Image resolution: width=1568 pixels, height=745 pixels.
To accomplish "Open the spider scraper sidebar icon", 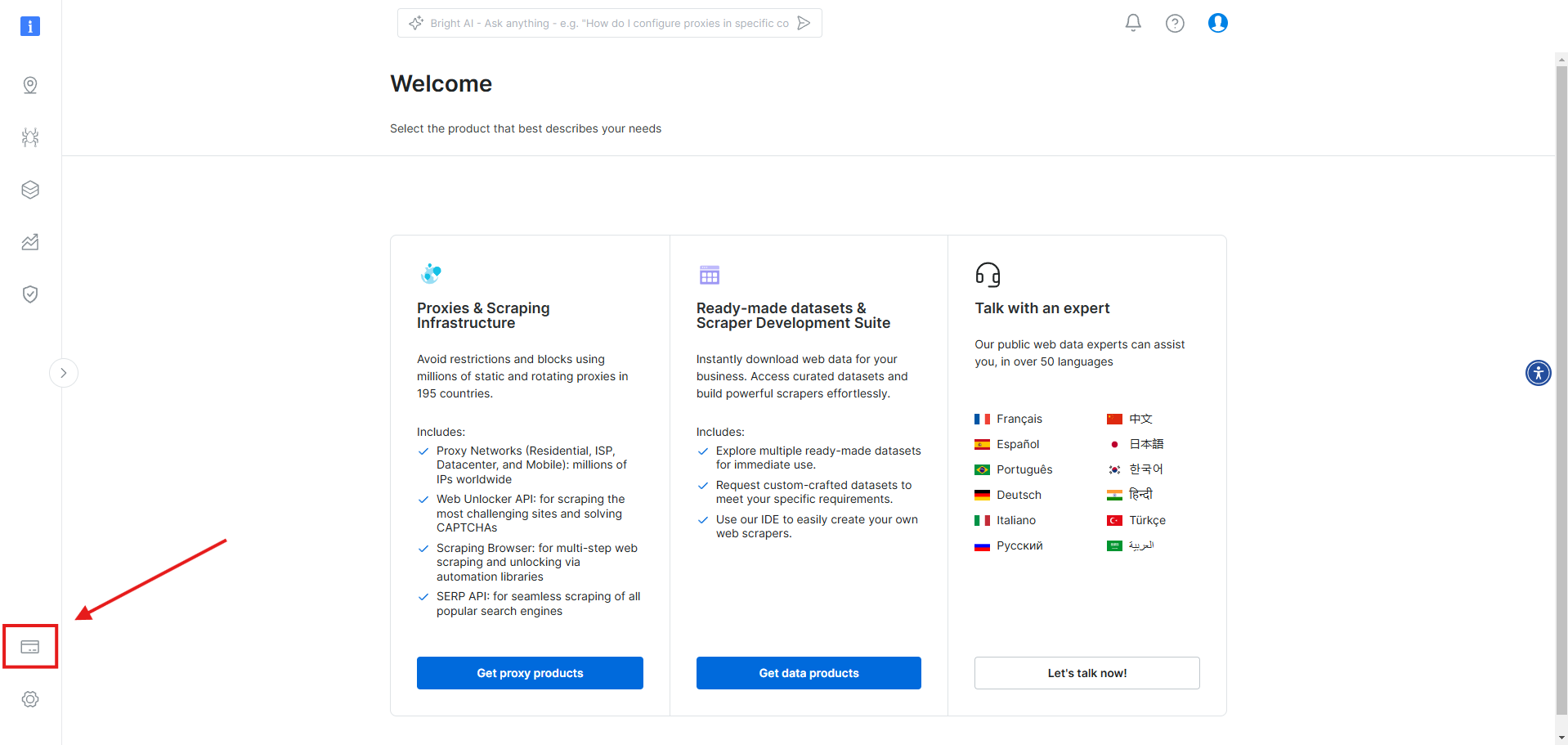I will [30, 137].
